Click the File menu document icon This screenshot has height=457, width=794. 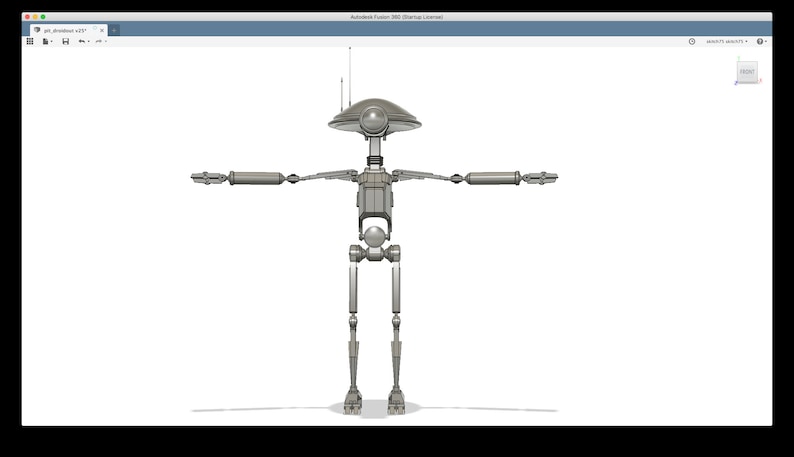click(45, 42)
